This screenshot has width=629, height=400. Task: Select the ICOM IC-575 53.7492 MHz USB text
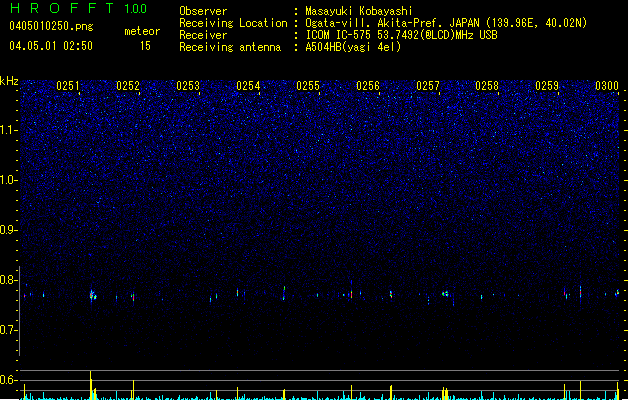click(x=402, y=35)
